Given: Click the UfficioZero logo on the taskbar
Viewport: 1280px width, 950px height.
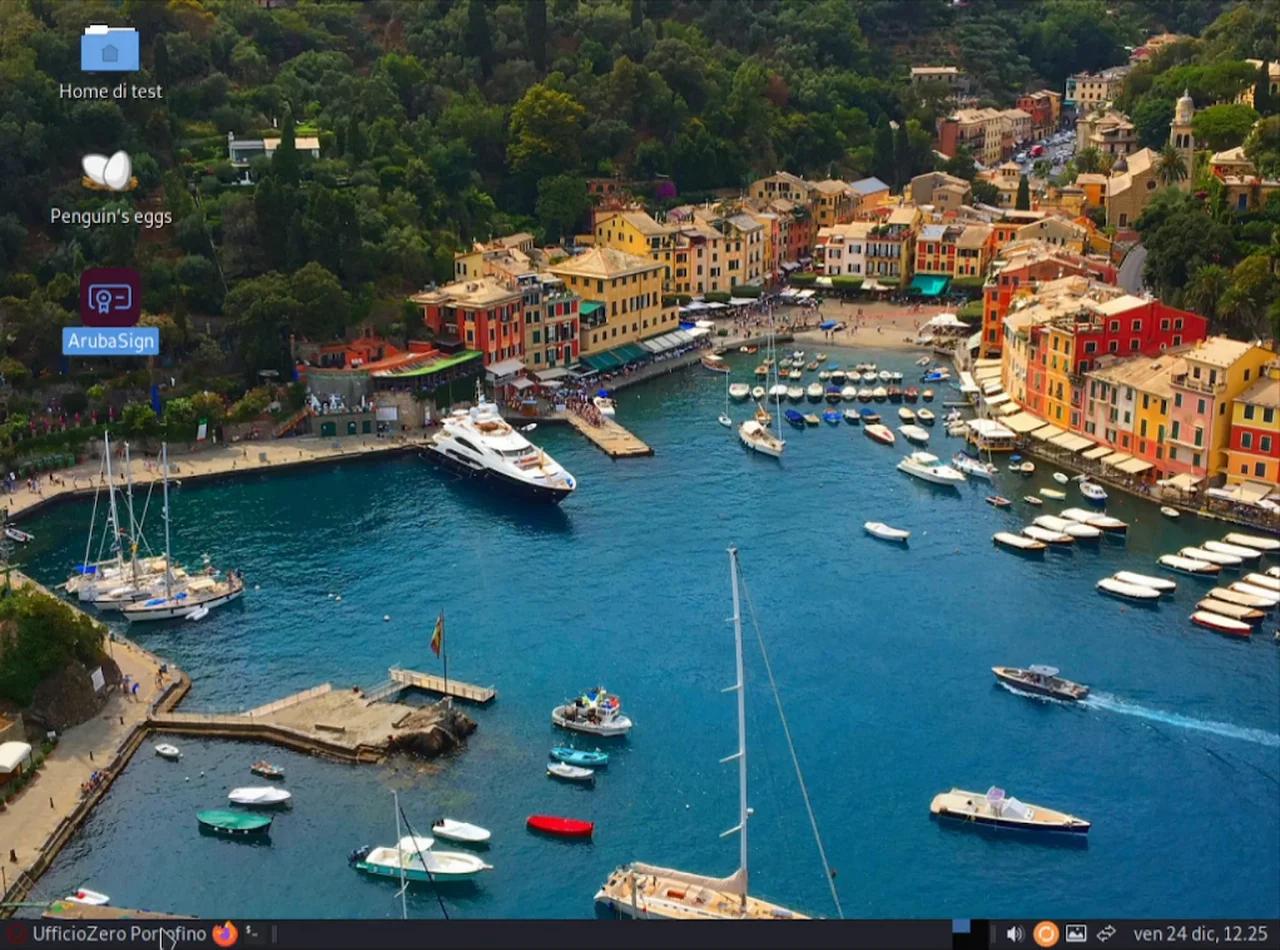Looking at the screenshot, I should coord(14,933).
